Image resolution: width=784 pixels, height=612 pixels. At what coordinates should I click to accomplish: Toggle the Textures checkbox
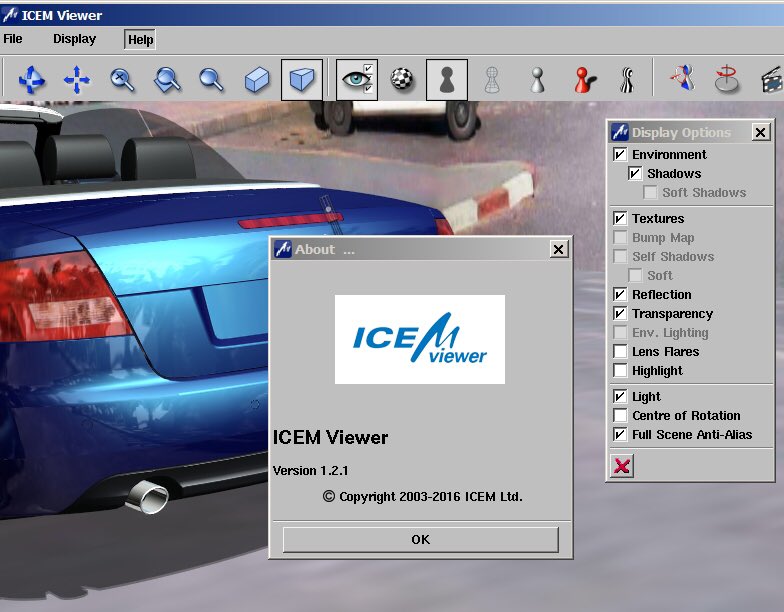pos(620,218)
